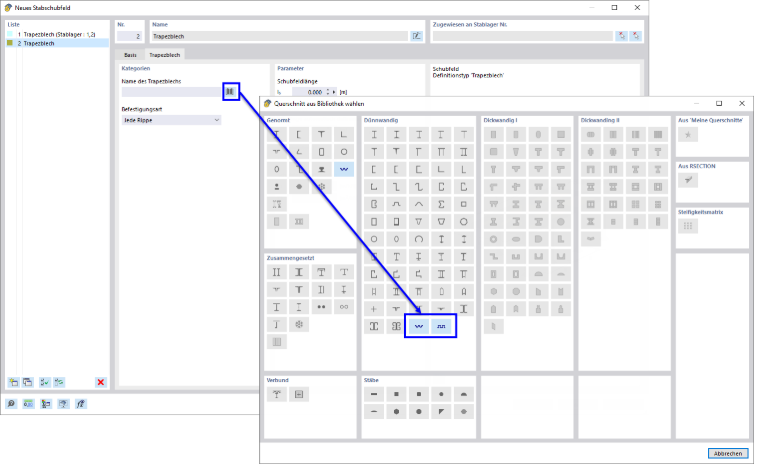Choose the channel [ section in Genormt group
Screen dimensions: 760x471
299,134
